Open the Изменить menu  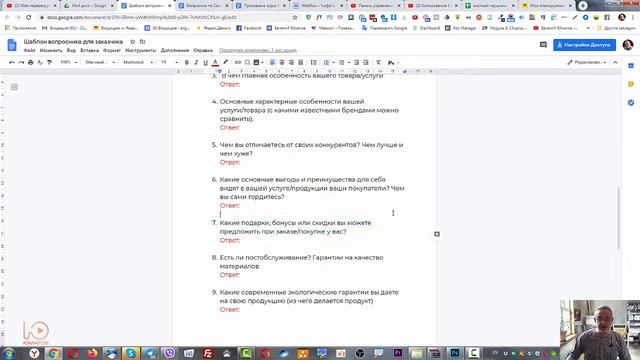pyautogui.click(x=51, y=50)
